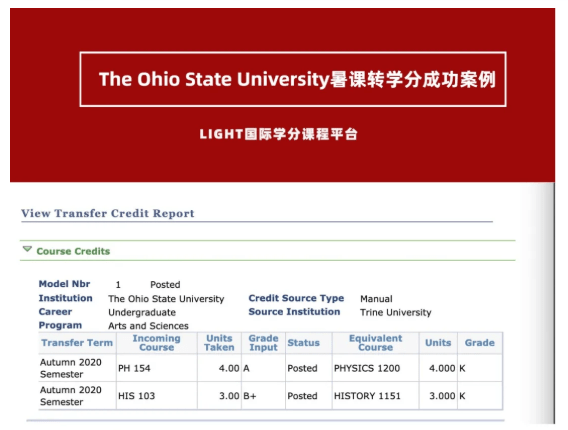Click the Career field label
Screen dimensions: 568x430
55,312
